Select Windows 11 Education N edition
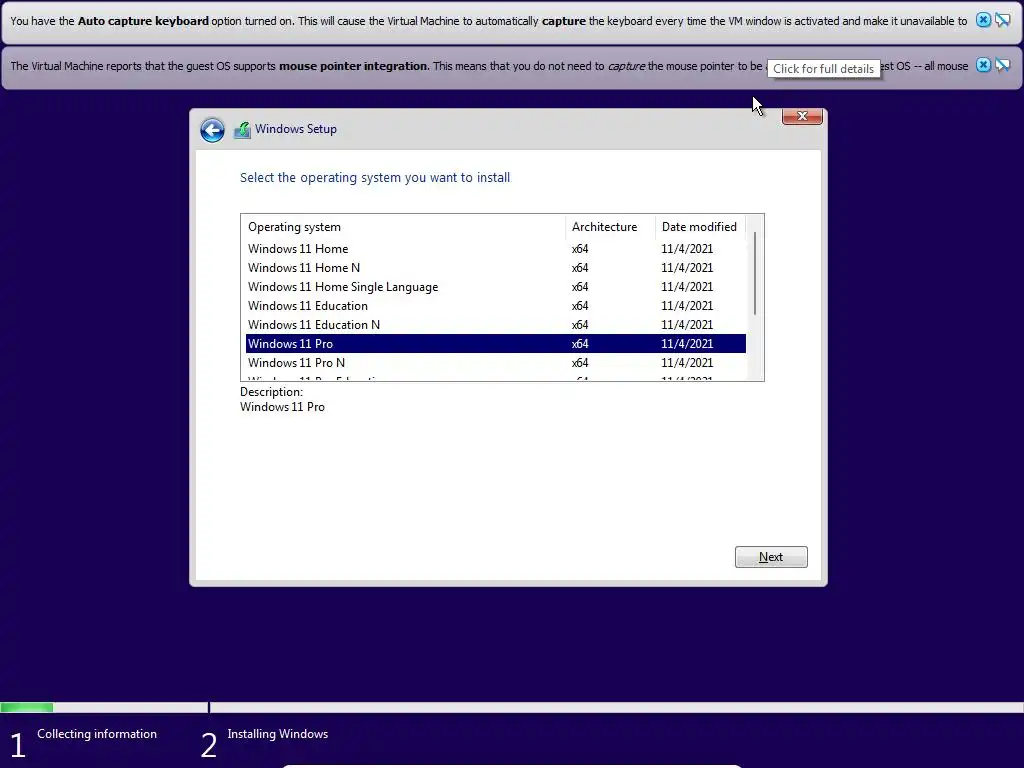This screenshot has width=1024, height=768. [x=496, y=325]
